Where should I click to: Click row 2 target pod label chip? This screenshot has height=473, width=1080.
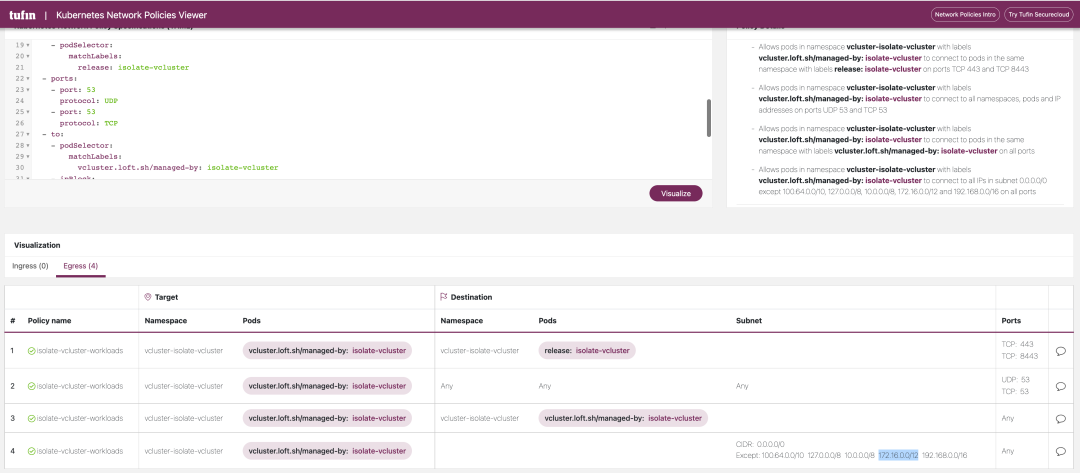pyautogui.click(x=327, y=386)
